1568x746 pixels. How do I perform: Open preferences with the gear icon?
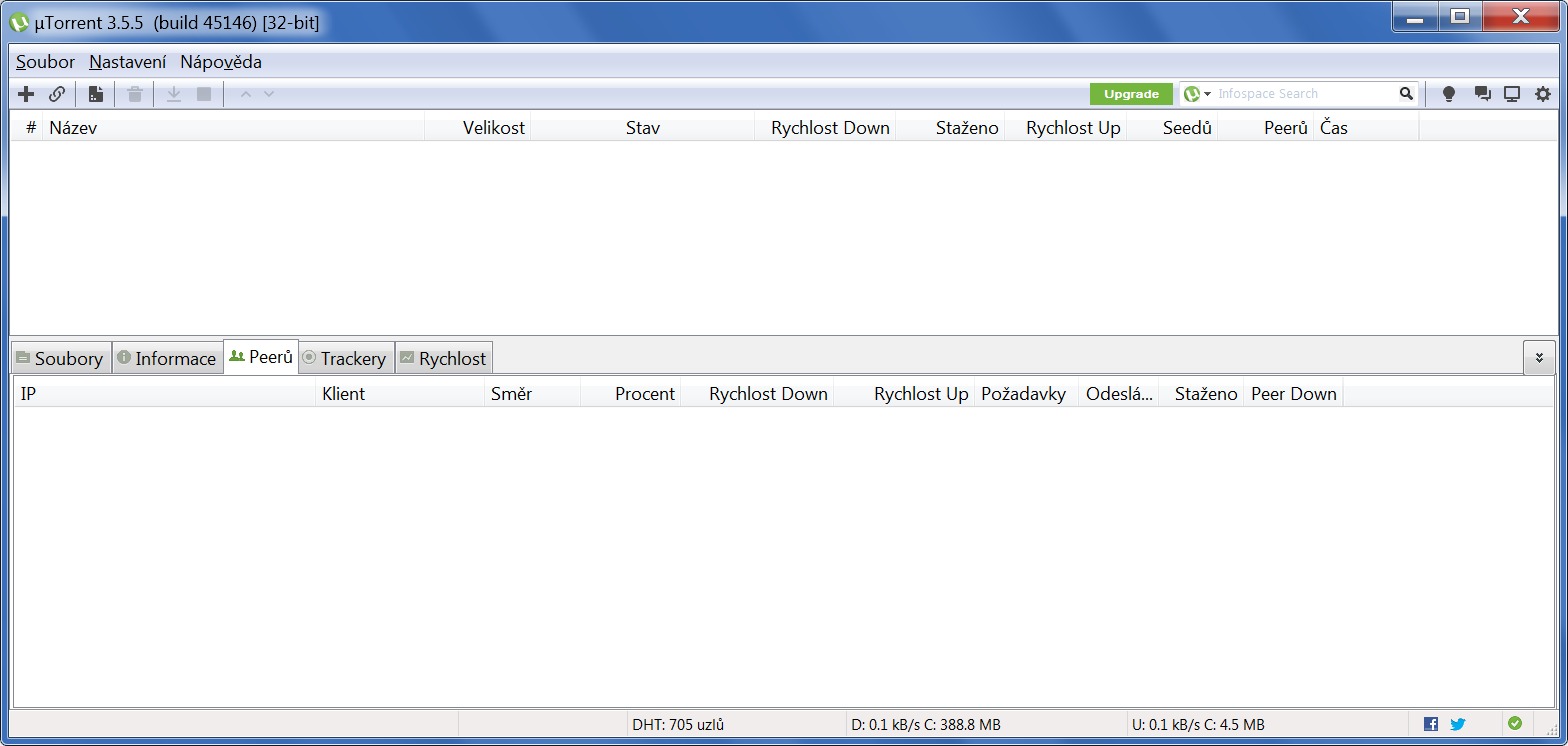1543,94
